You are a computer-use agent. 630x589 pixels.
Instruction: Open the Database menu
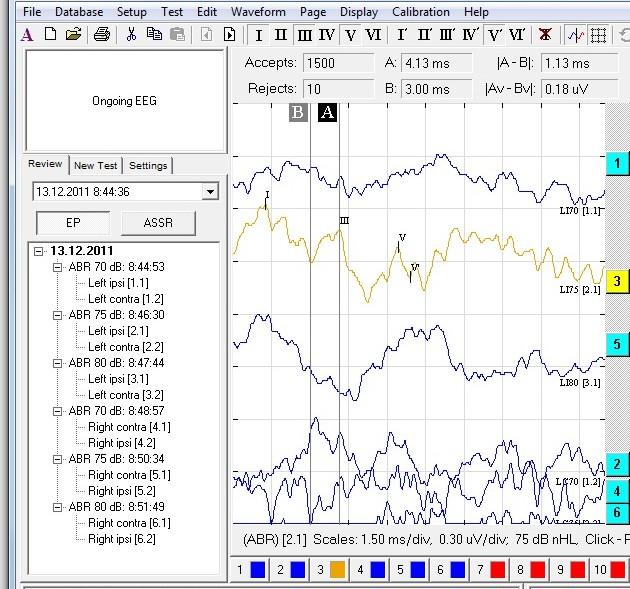tap(79, 12)
